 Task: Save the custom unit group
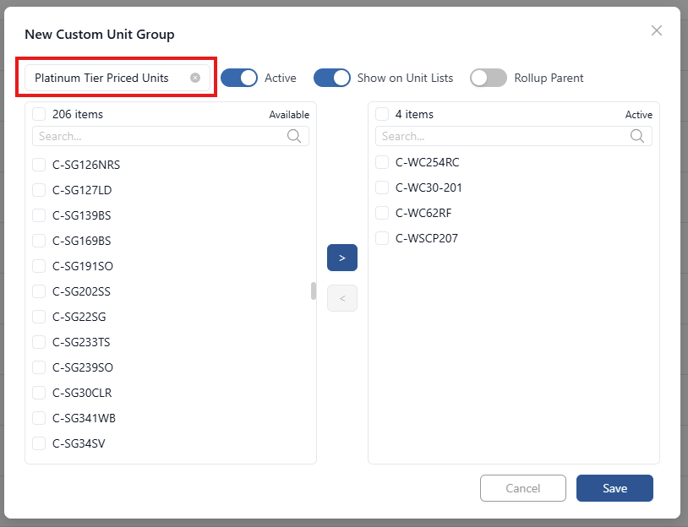click(615, 488)
